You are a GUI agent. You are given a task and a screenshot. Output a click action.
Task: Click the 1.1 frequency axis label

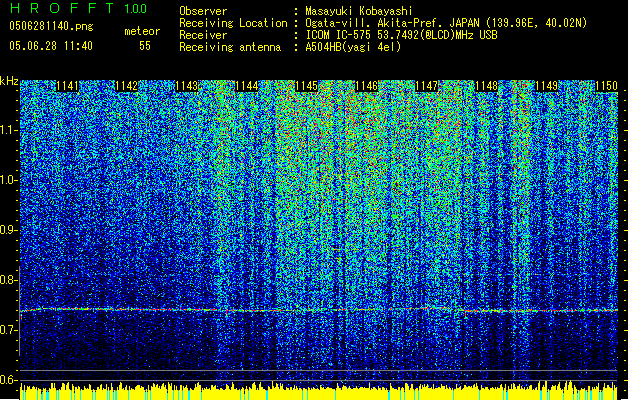tap(8, 130)
